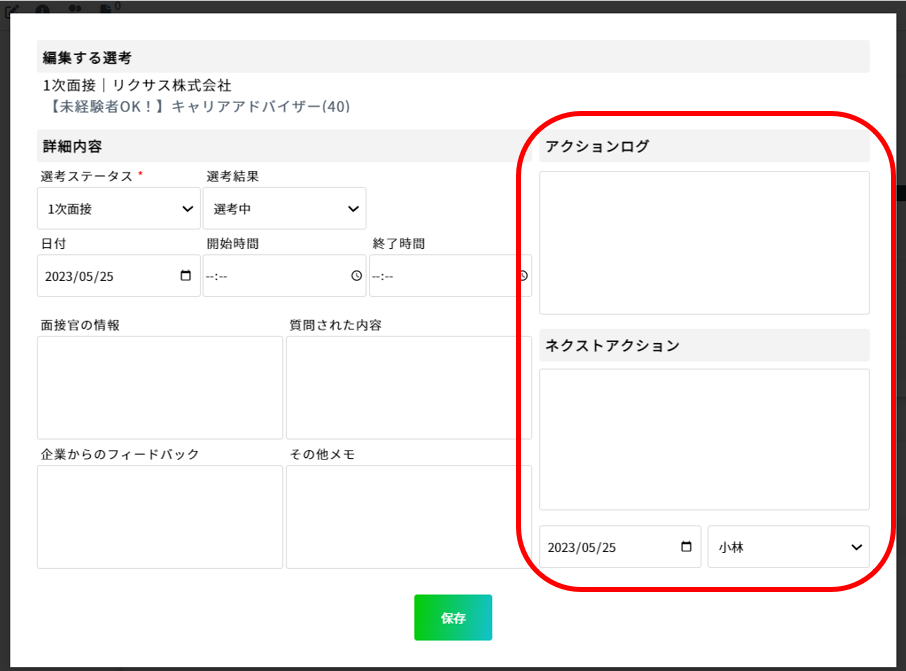Open the 【未経験者OK！】キャリアアドバイザー job link
906x671 pixels.
(197, 106)
